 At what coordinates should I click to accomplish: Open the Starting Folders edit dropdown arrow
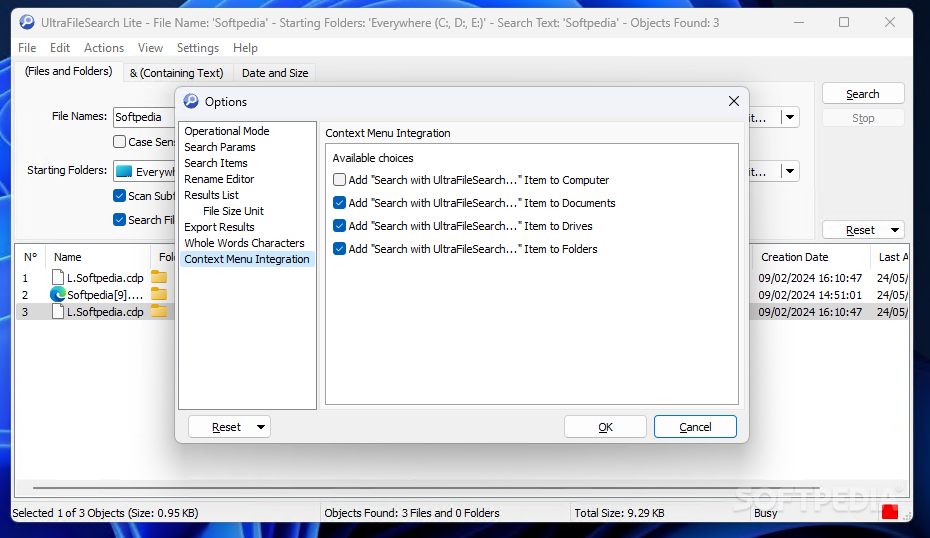click(790, 171)
